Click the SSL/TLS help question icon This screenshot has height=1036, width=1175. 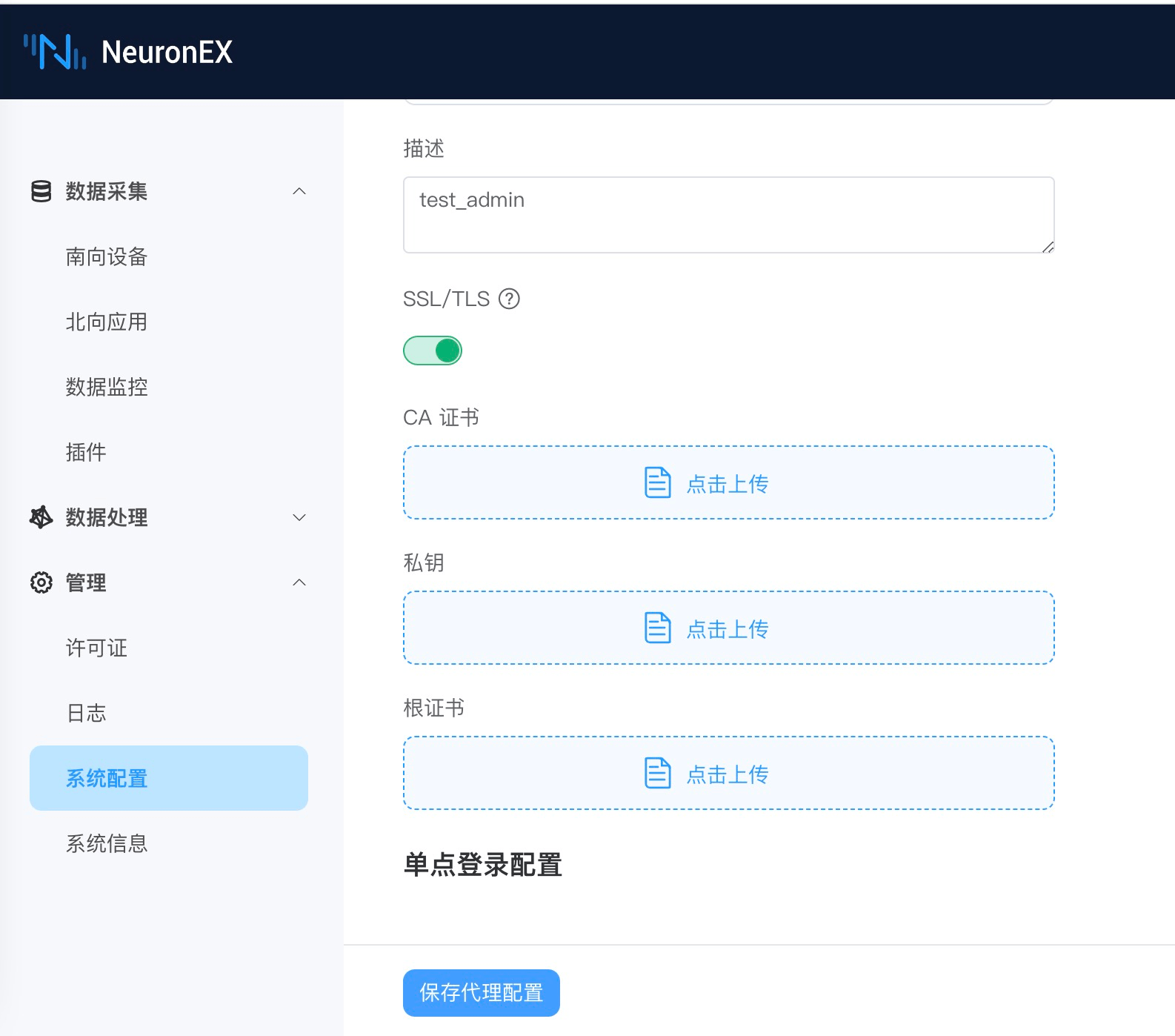click(x=509, y=299)
